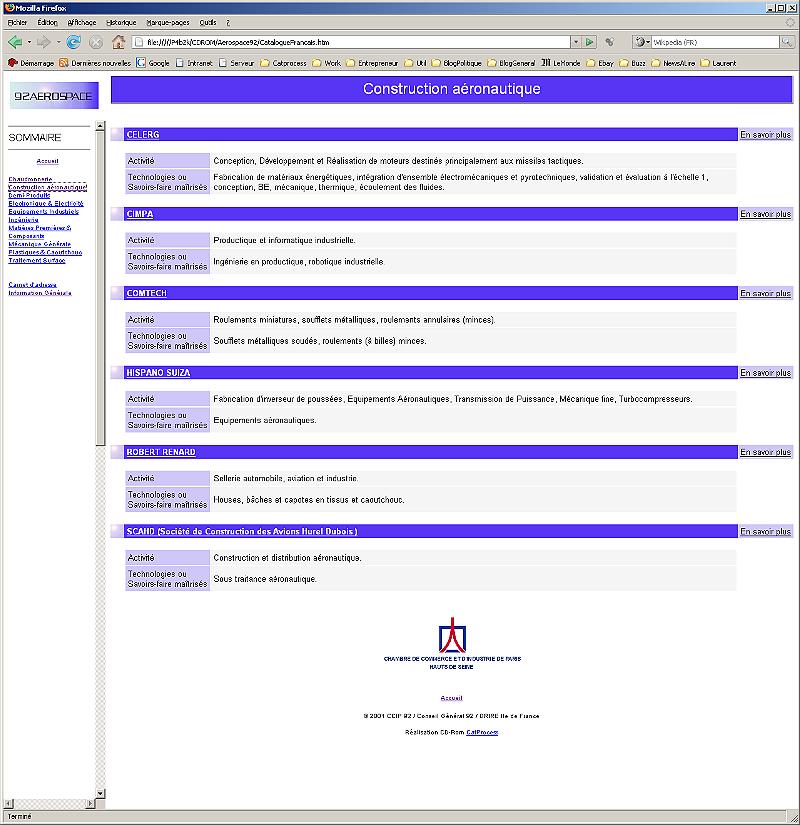Click the sidebar scrollbar up arrow
The width and height of the screenshot is (800, 825).
pos(100,126)
